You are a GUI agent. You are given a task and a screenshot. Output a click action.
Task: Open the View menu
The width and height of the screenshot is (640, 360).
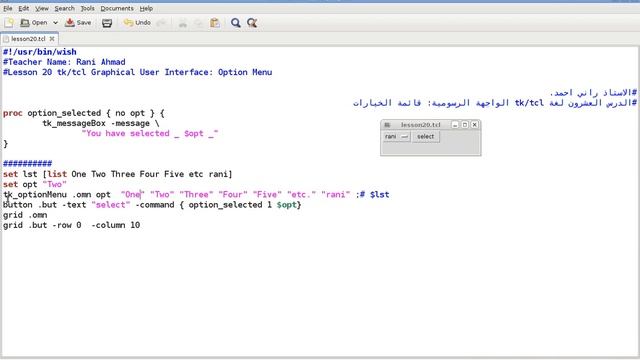[42, 8]
